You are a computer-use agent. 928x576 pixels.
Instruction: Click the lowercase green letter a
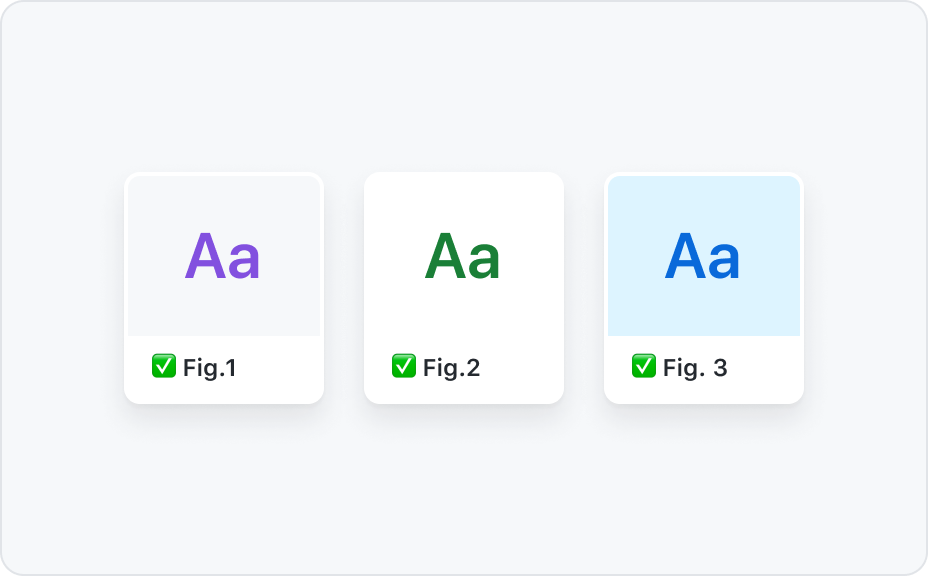pos(484,261)
